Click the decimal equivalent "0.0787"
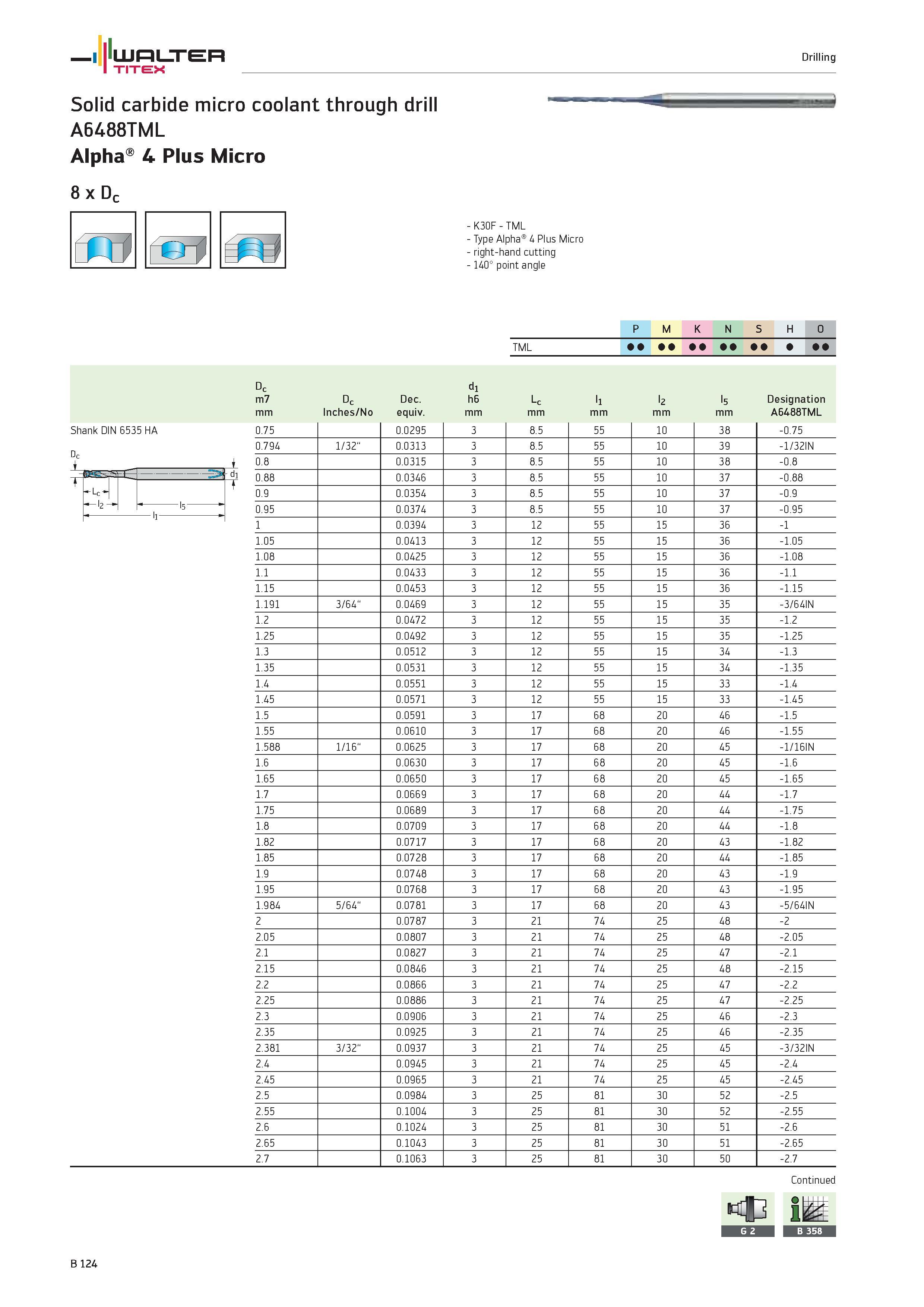The width and height of the screenshot is (924, 1307). click(x=411, y=921)
